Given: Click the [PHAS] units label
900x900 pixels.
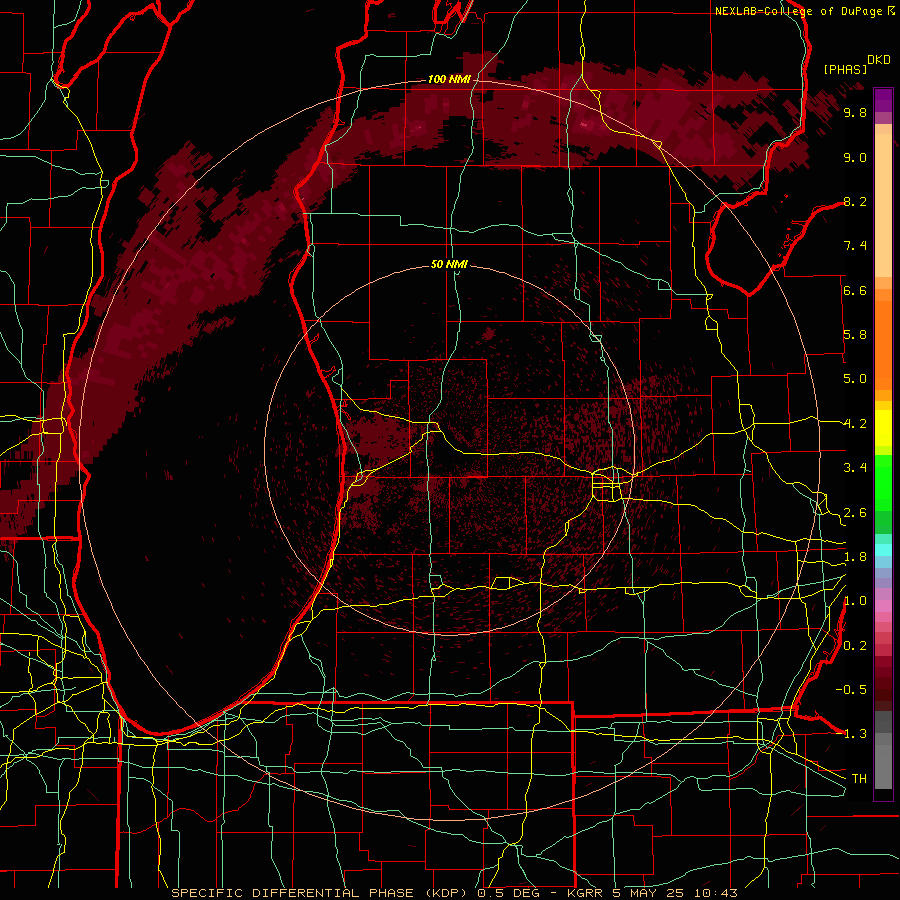Looking at the screenshot, I should point(845,69).
